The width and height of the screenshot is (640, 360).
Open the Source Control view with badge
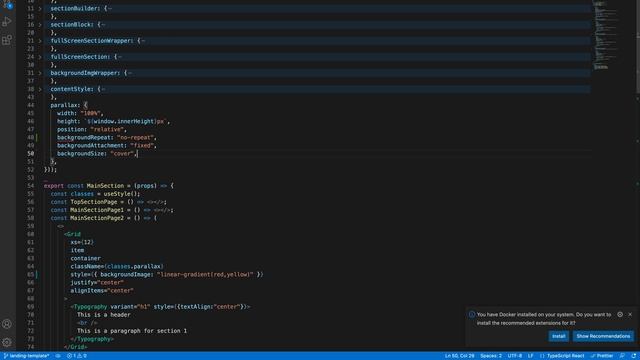coord(7,4)
